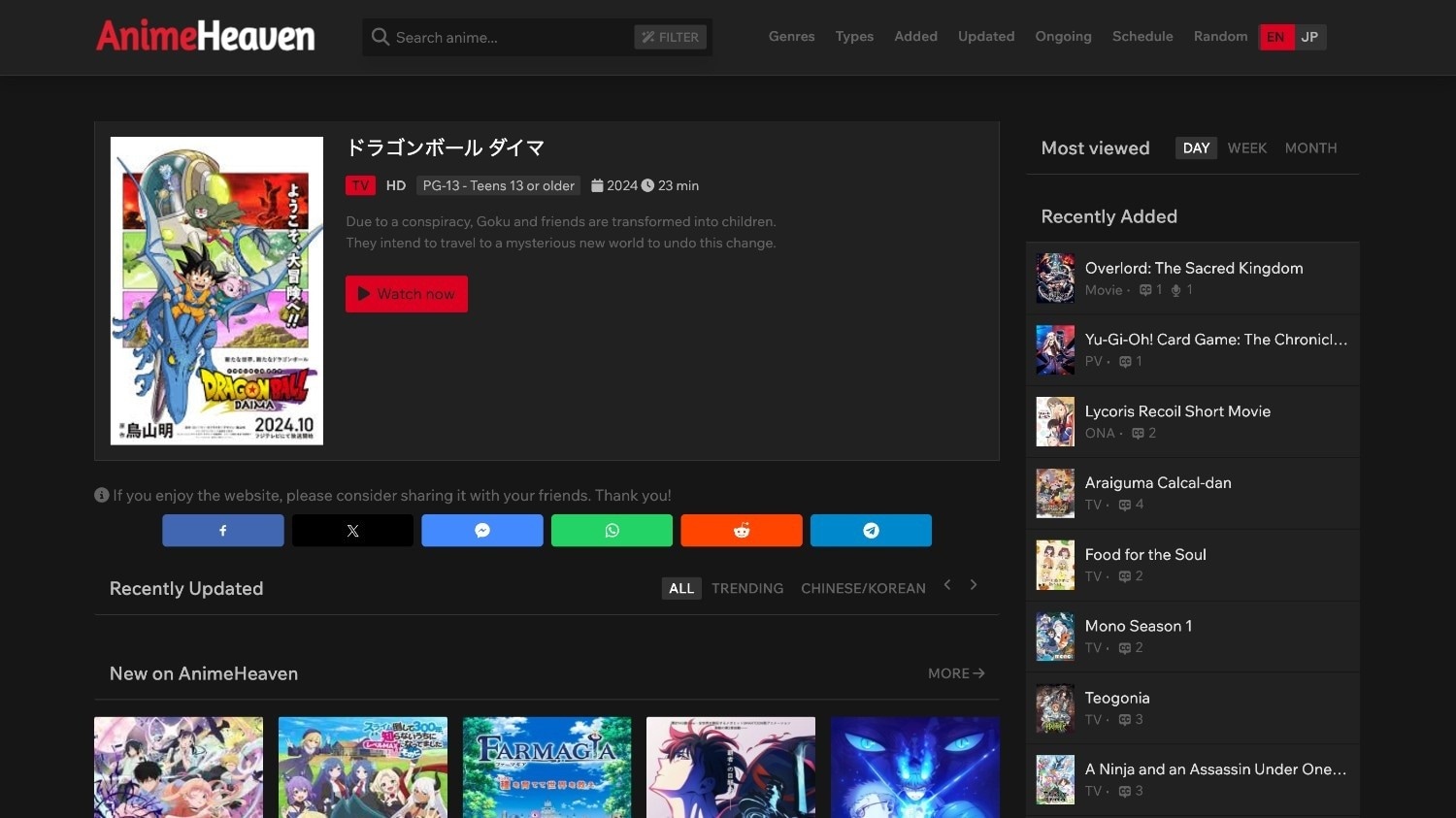The image size is (1456, 818).
Task: Share on Facebook
Action: pos(223,531)
